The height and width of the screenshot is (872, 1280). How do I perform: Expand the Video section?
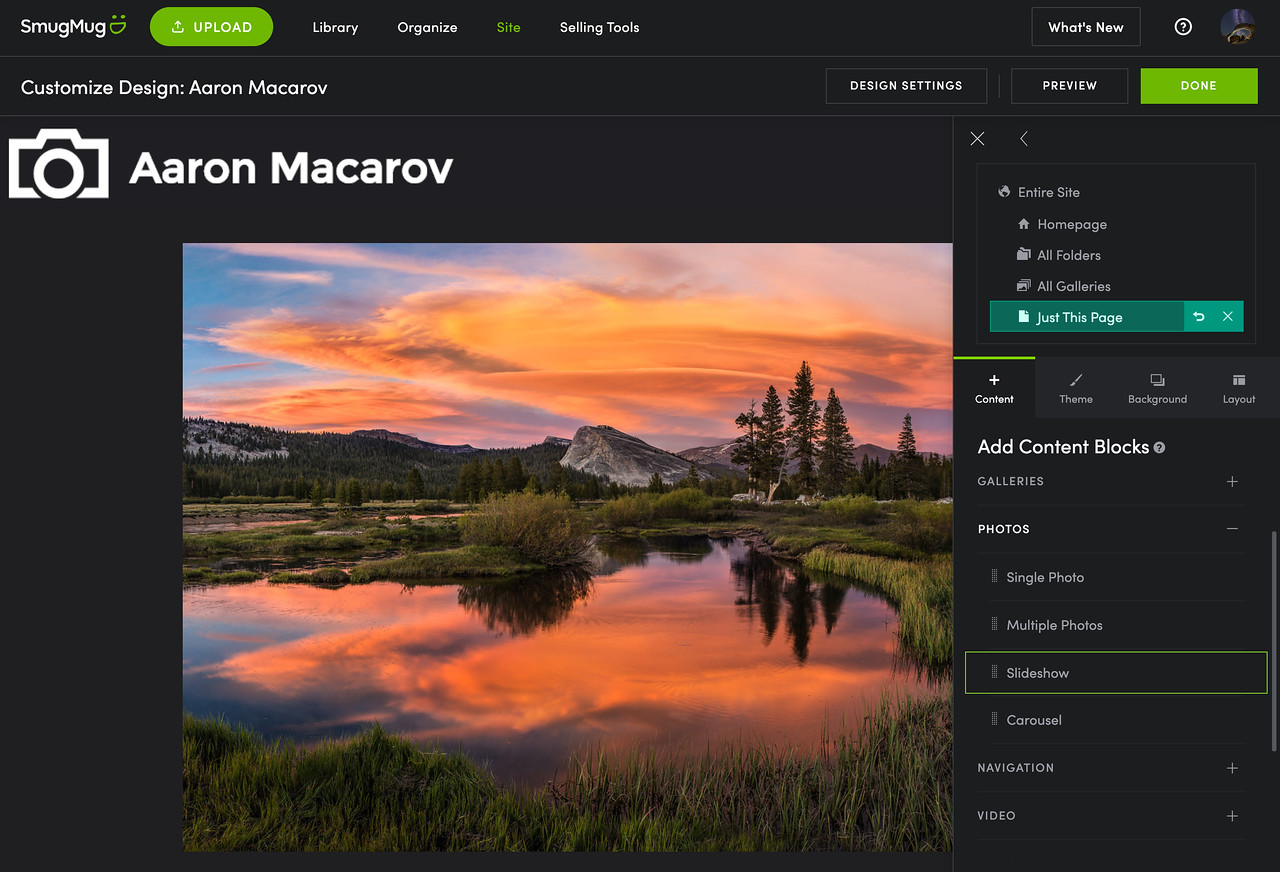click(x=1232, y=816)
